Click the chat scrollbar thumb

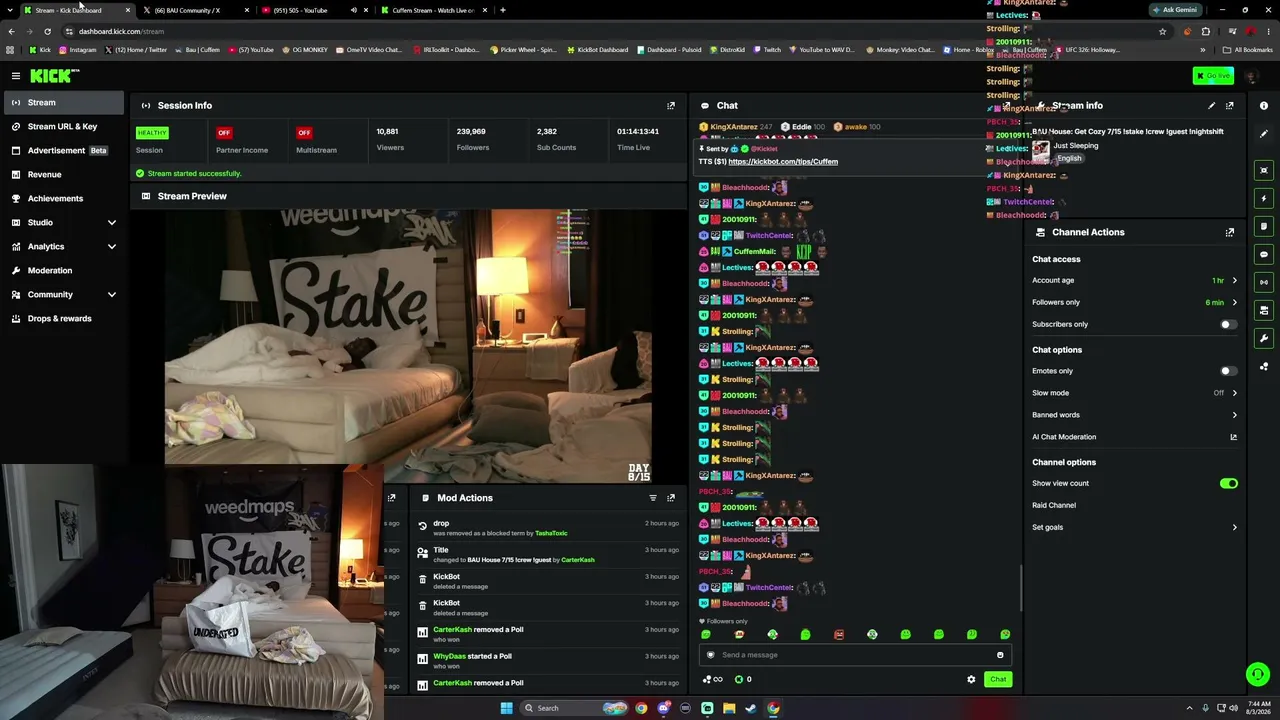click(x=1020, y=587)
